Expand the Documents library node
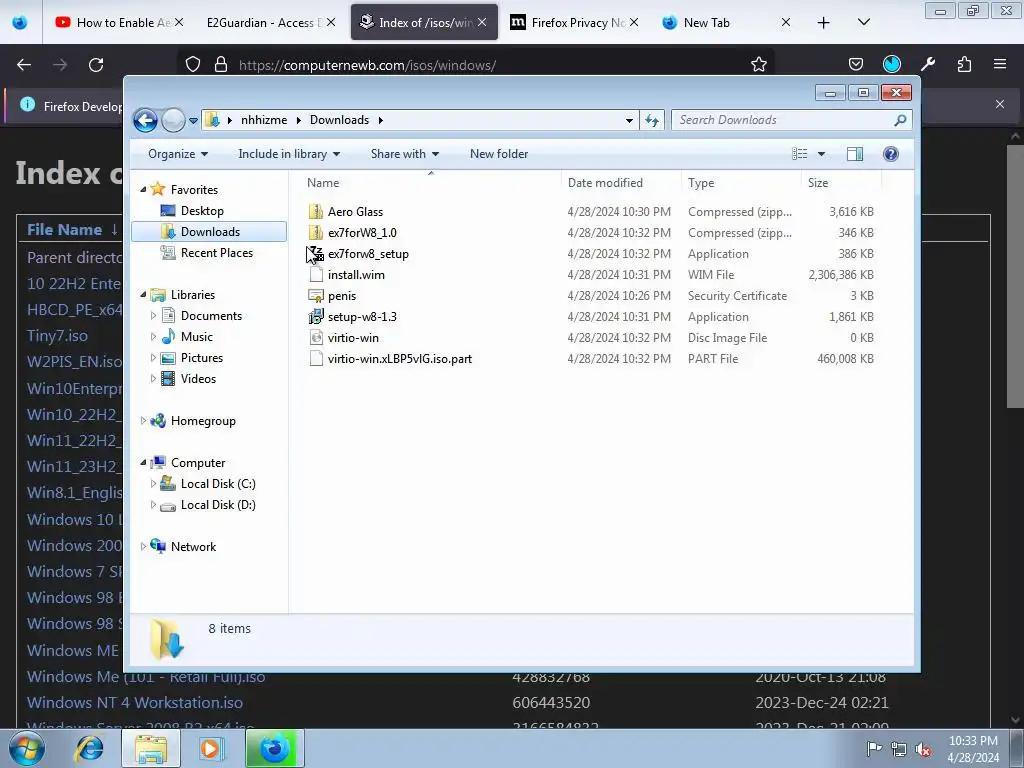 (x=153, y=315)
